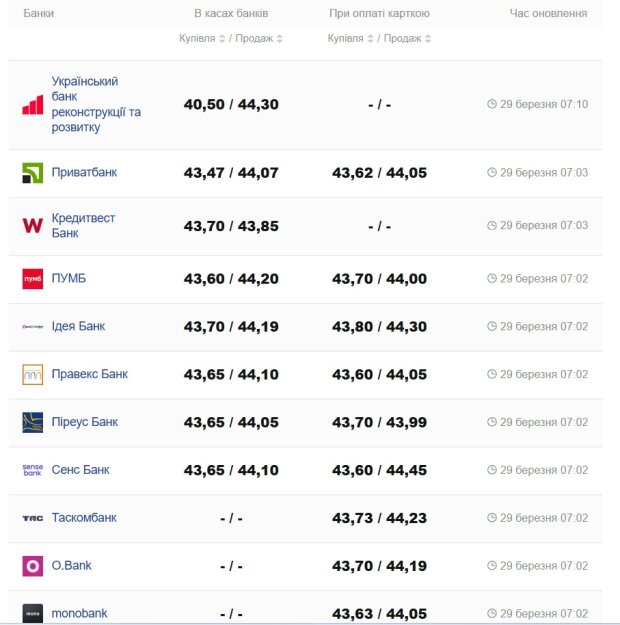
Task: Open the Ідея Банк link
Action: 78,327
